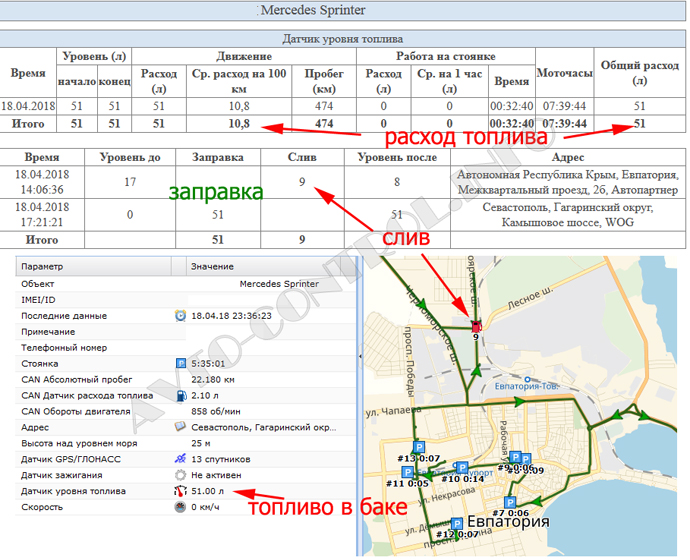Screen dimensions: 690x560
Task: Select parking marker #12 on the map
Action: point(457,523)
